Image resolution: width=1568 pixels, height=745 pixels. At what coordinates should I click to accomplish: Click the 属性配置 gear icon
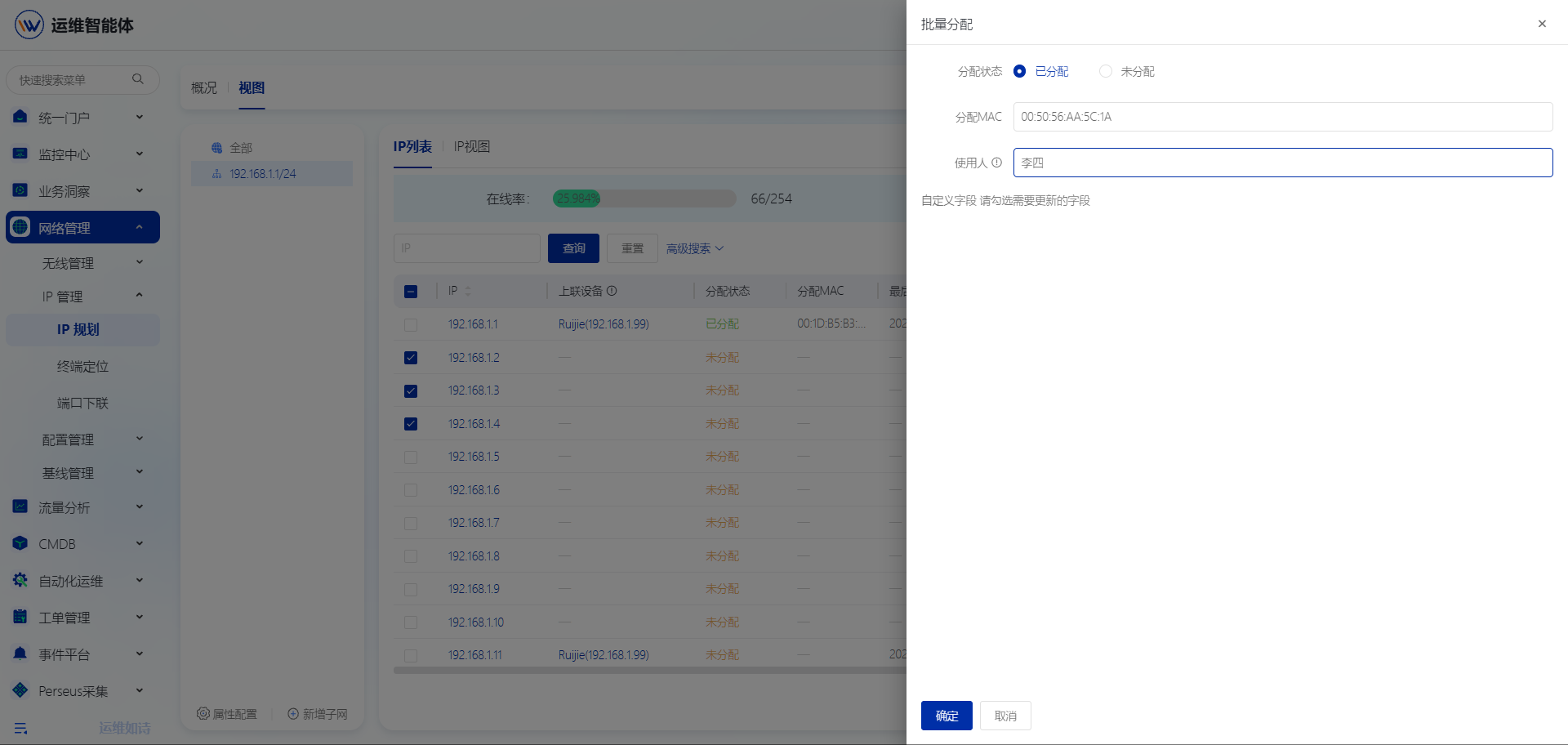tap(203, 713)
